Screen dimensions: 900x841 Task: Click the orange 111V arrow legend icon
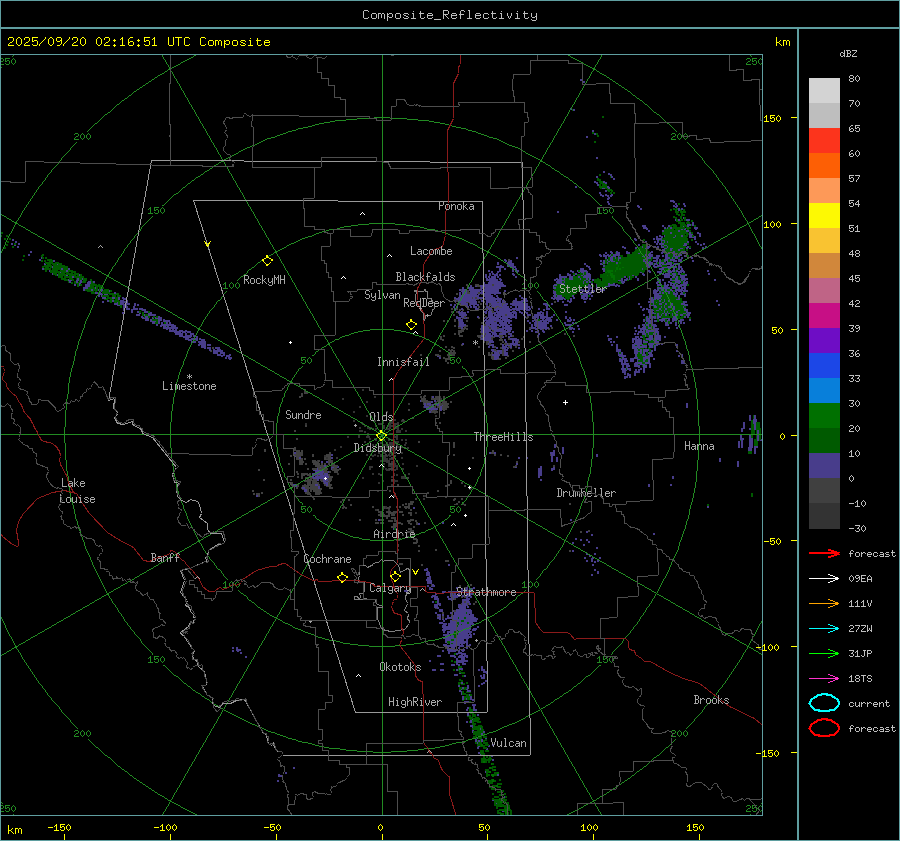coord(824,603)
